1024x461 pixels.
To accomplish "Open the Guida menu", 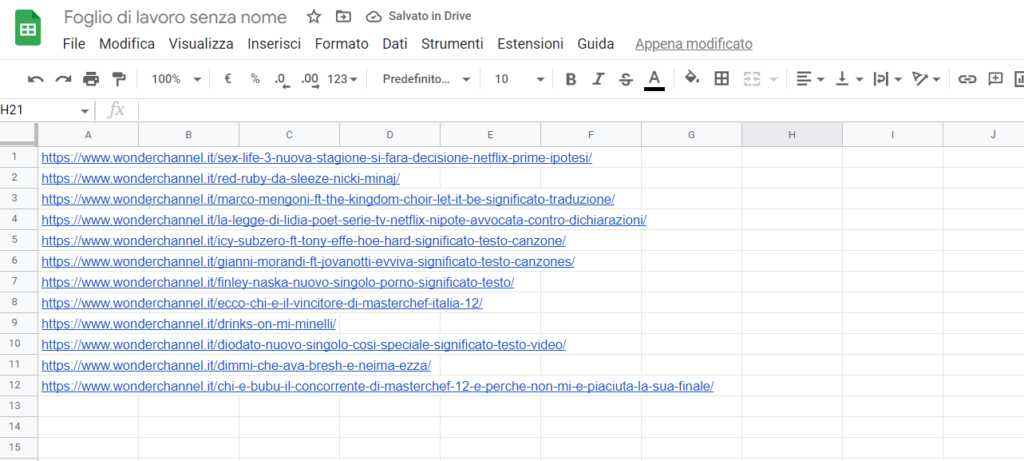I will click(596, 44).
